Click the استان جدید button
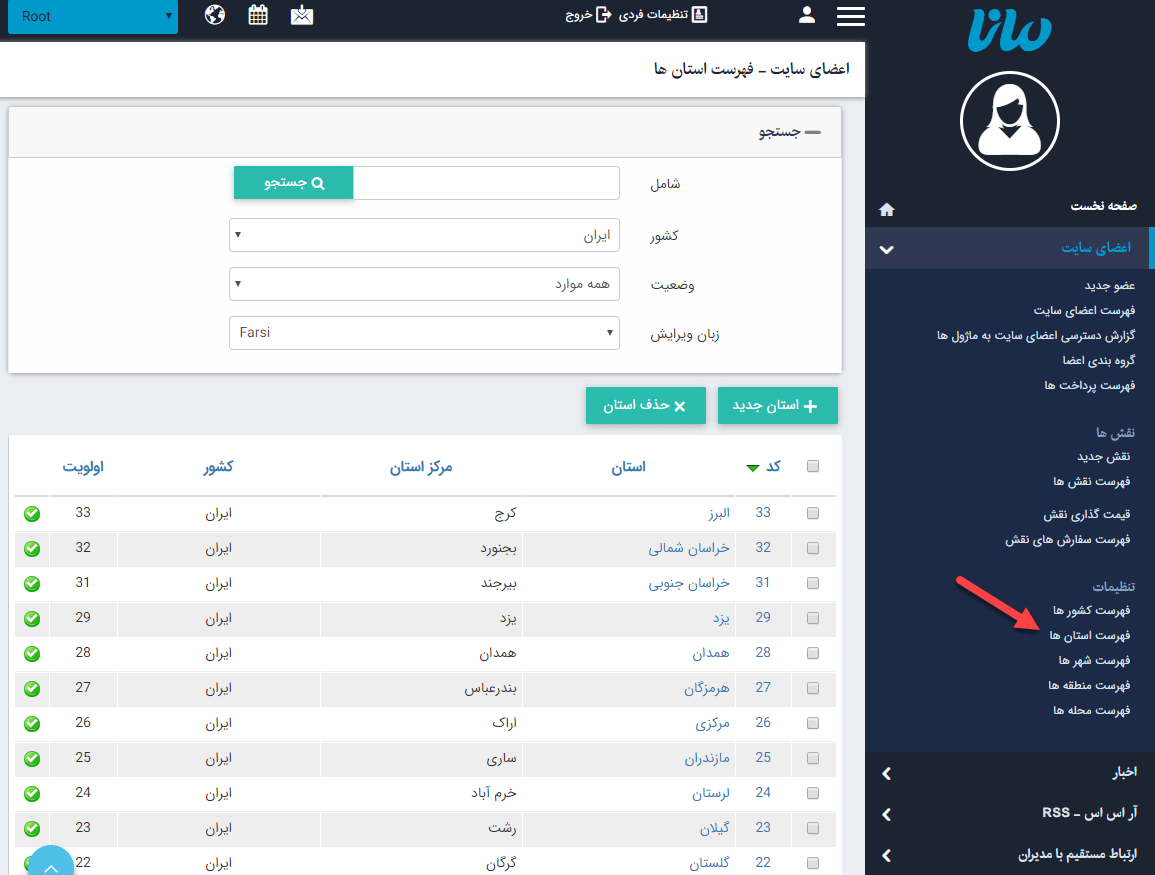Viewport: 1155px width, 875px height. coord(777,405)
